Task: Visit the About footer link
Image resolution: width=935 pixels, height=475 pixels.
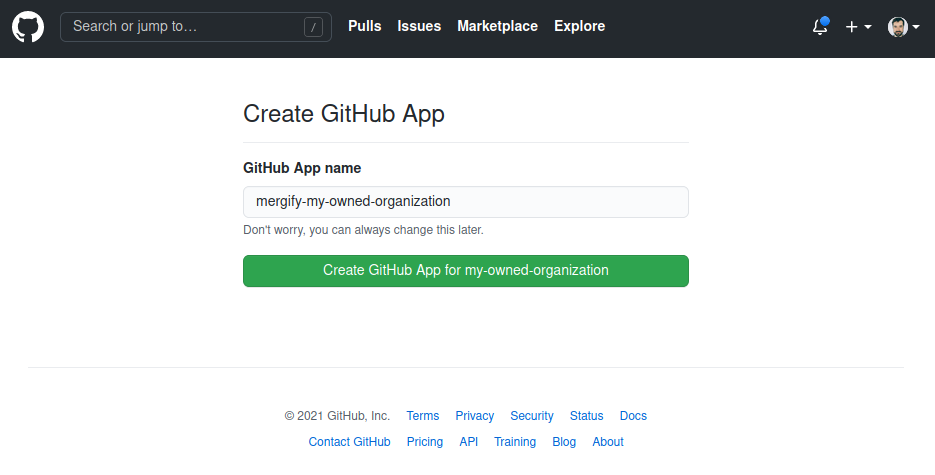Action: point(608,442)
